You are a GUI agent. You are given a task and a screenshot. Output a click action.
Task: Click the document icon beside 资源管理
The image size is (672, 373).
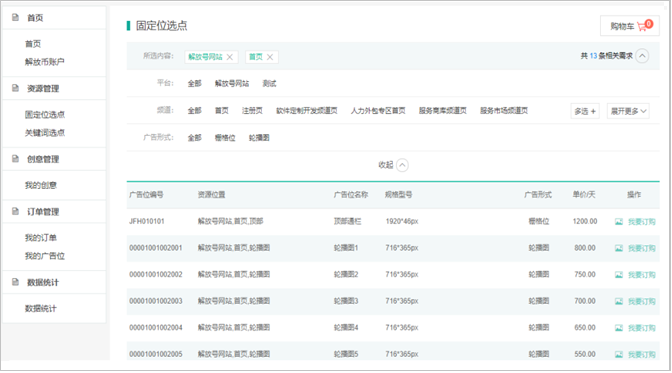(15, 88)
